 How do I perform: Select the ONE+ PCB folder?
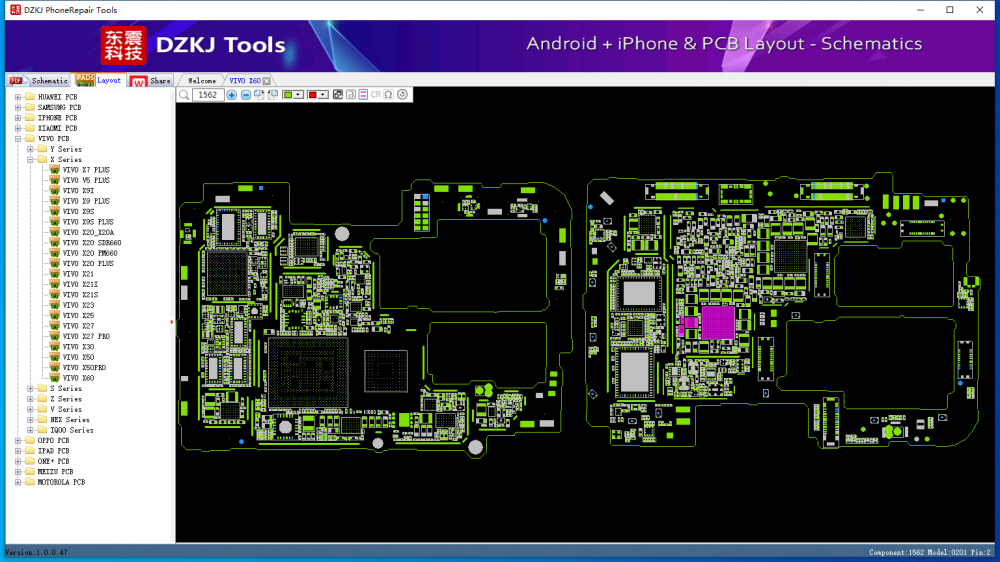54,461
